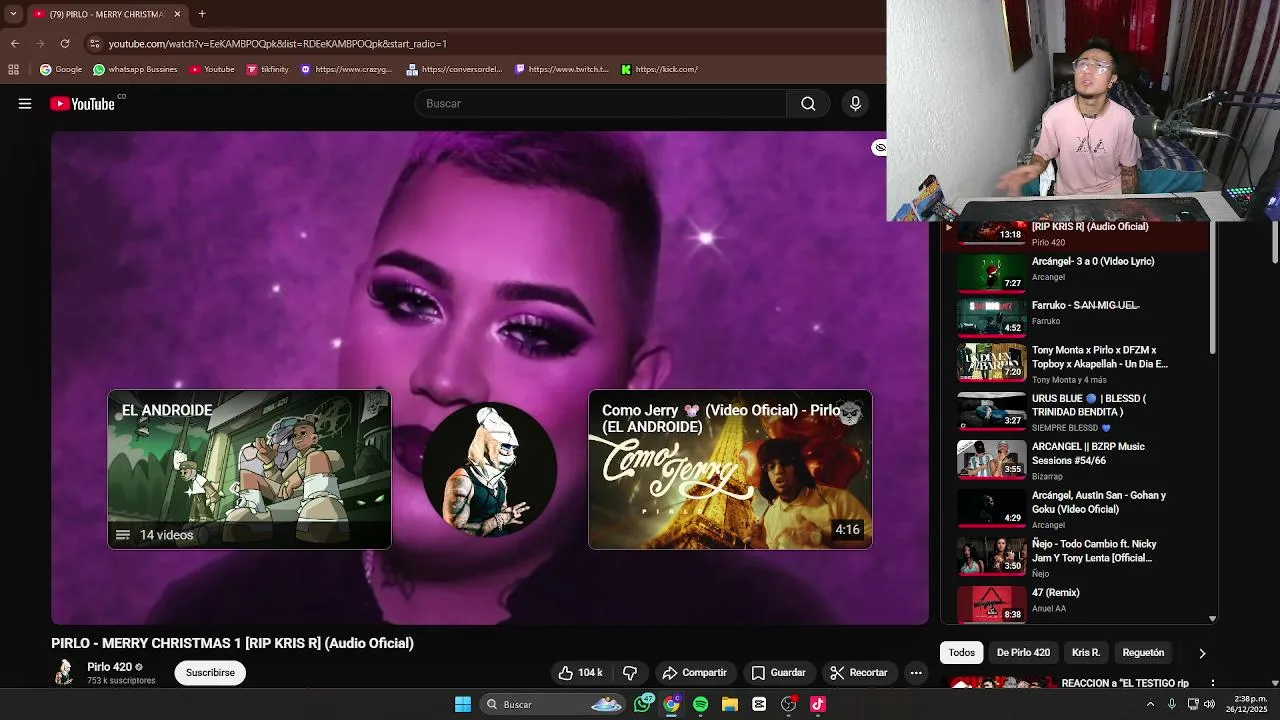Screen dimensions: 1280x720
Task: Click the circular channel end-screen avatar
Action: (x=489, y=469)
